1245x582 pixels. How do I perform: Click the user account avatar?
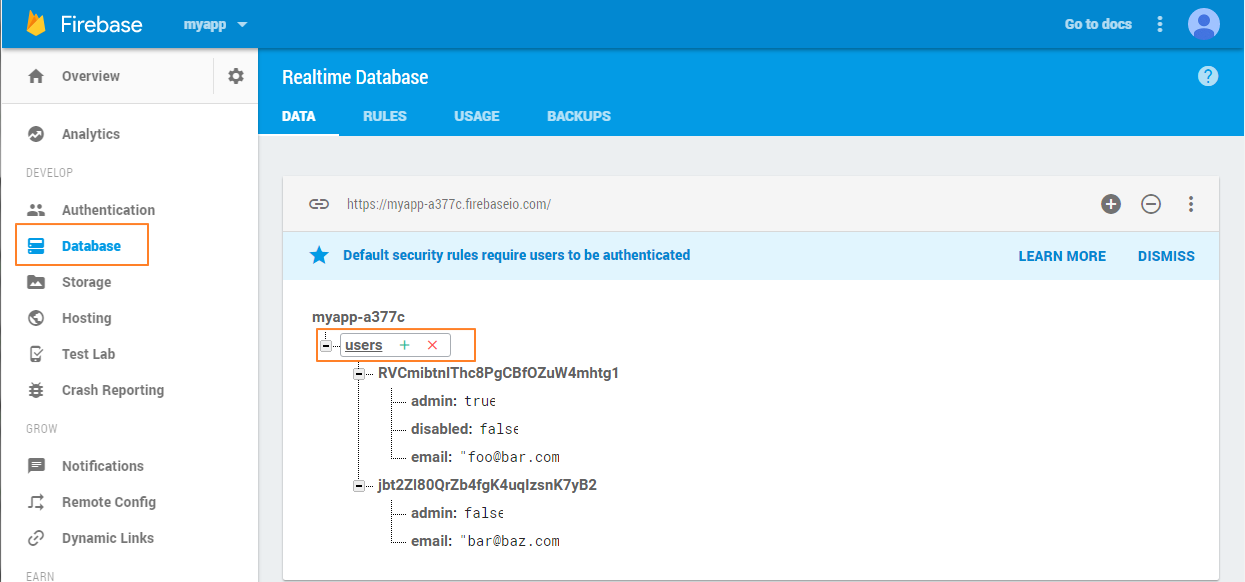point(1204,24)
